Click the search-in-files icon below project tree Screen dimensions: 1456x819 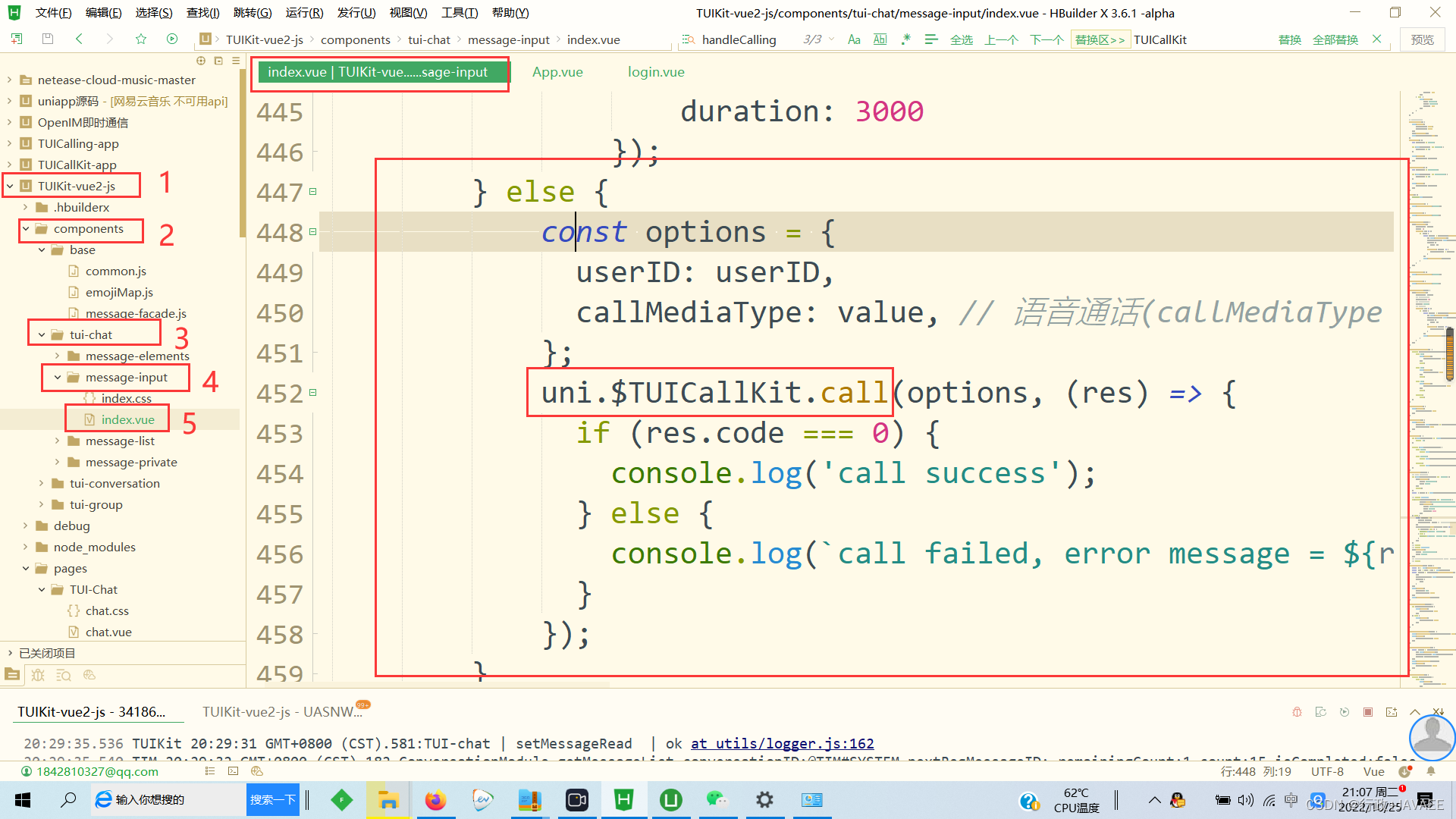coord(64,675)
